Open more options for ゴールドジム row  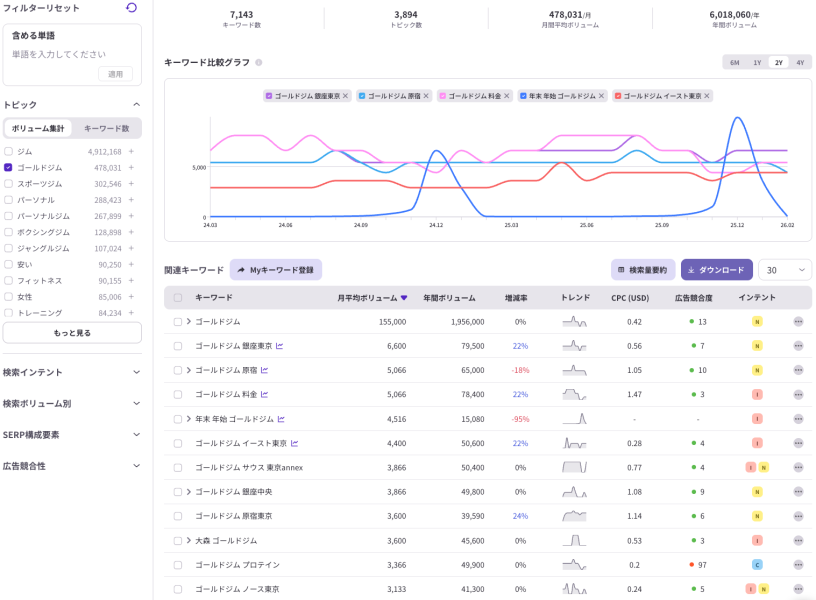798,322
